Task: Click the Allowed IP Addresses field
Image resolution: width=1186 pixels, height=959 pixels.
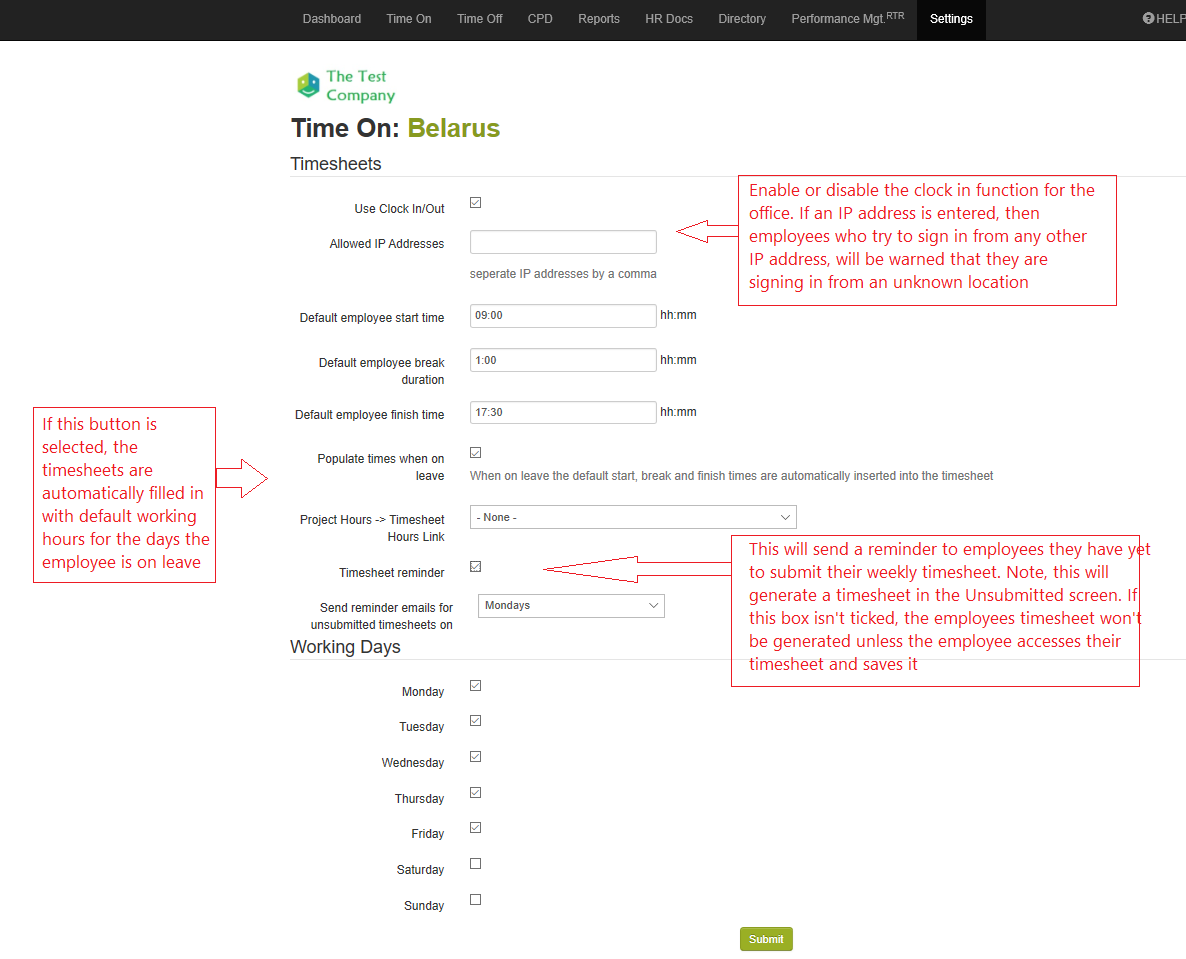Action: click(x=563, y=242)
